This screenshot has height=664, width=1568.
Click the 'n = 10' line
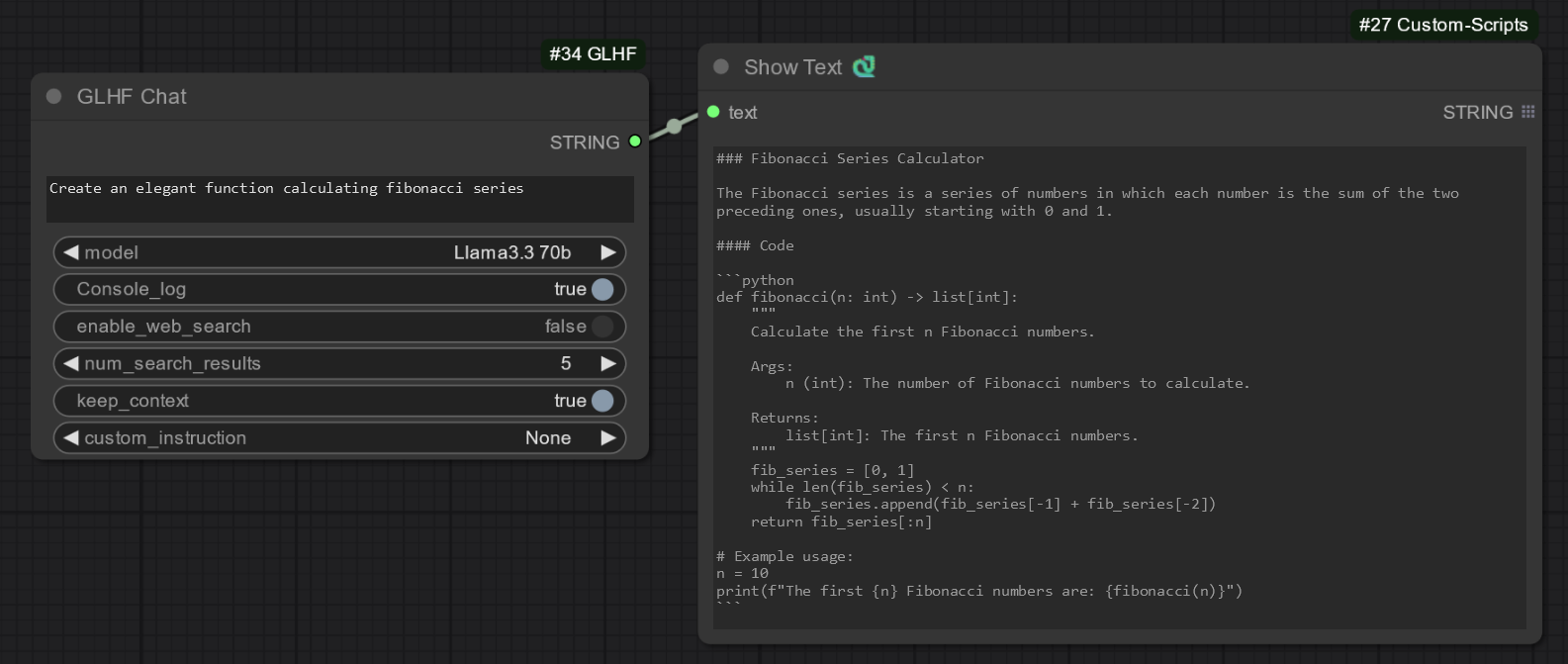(x=742, y=573)
